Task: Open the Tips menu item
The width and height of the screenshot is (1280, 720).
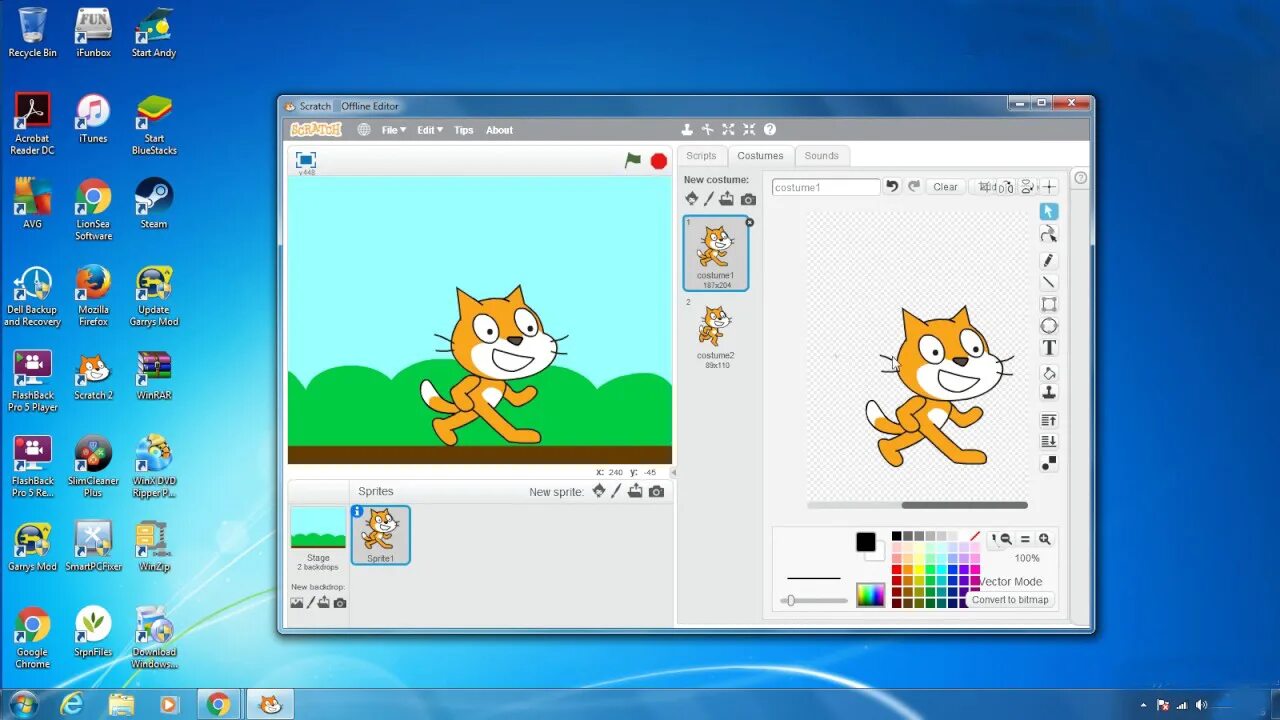Action: (x=464, y=130)
